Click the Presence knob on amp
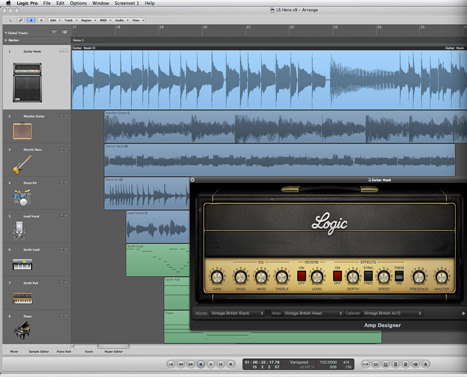 click(419, 277)
